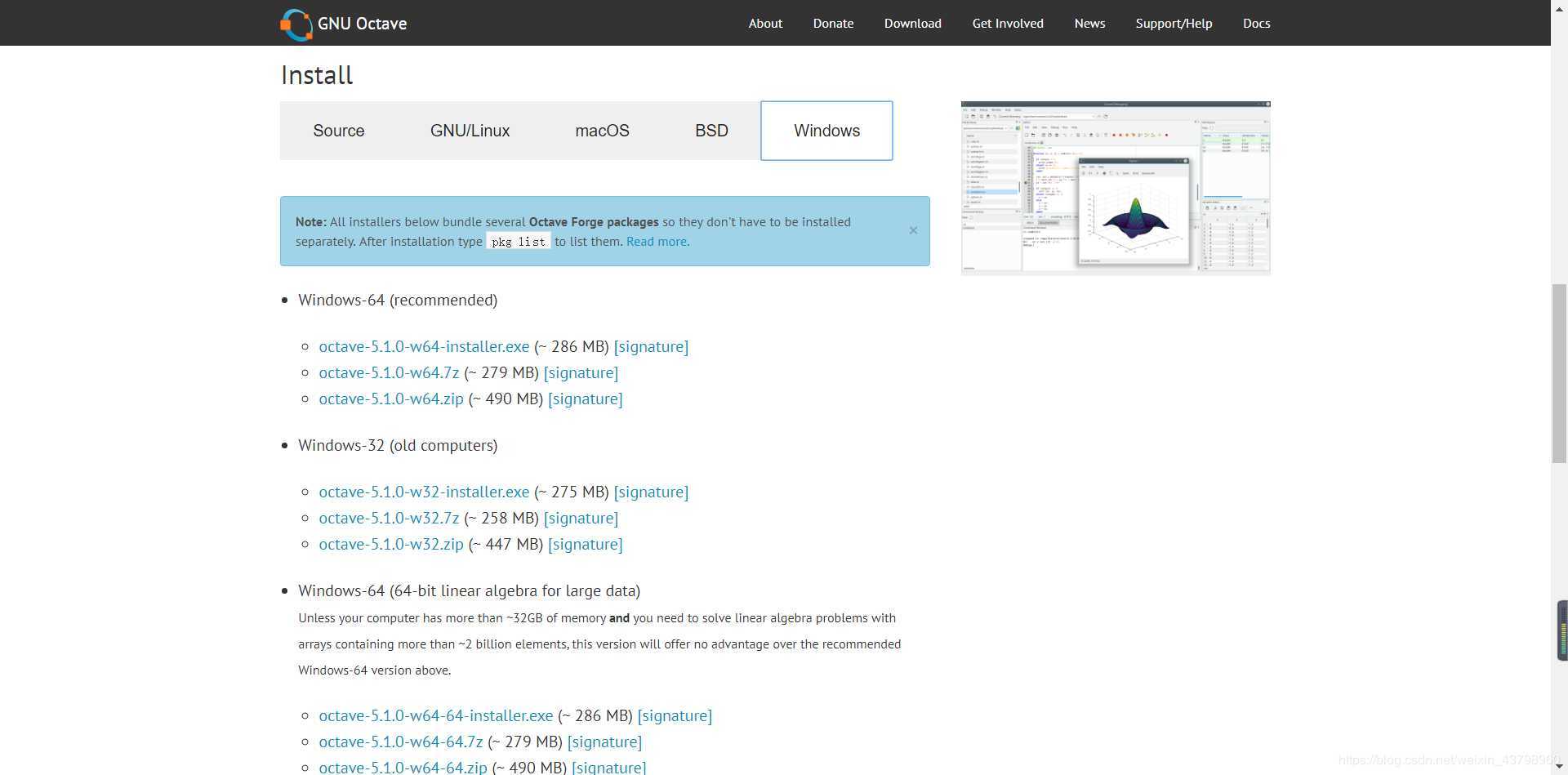Switch to the GNU/Linux tab
The image size is (1568, 775).
470,131
